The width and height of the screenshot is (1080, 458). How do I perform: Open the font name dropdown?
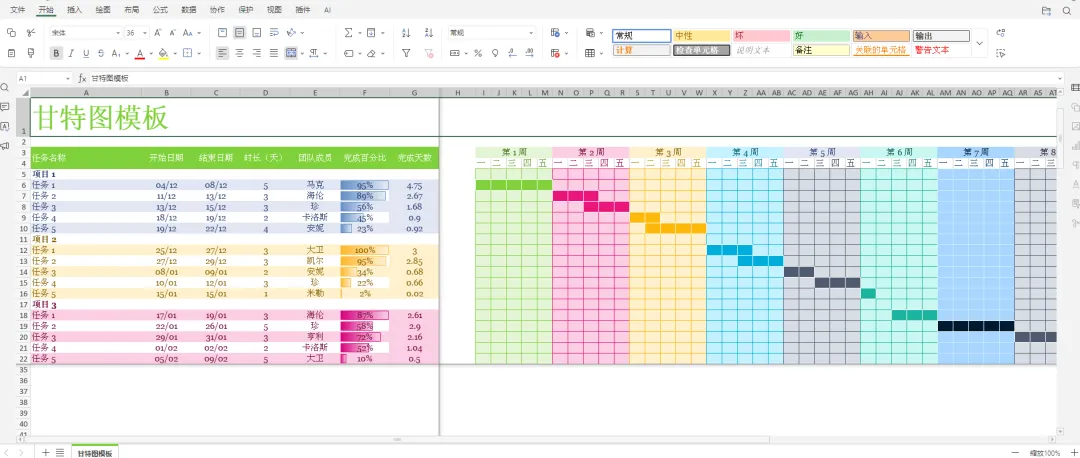click(x=118, y=32)
